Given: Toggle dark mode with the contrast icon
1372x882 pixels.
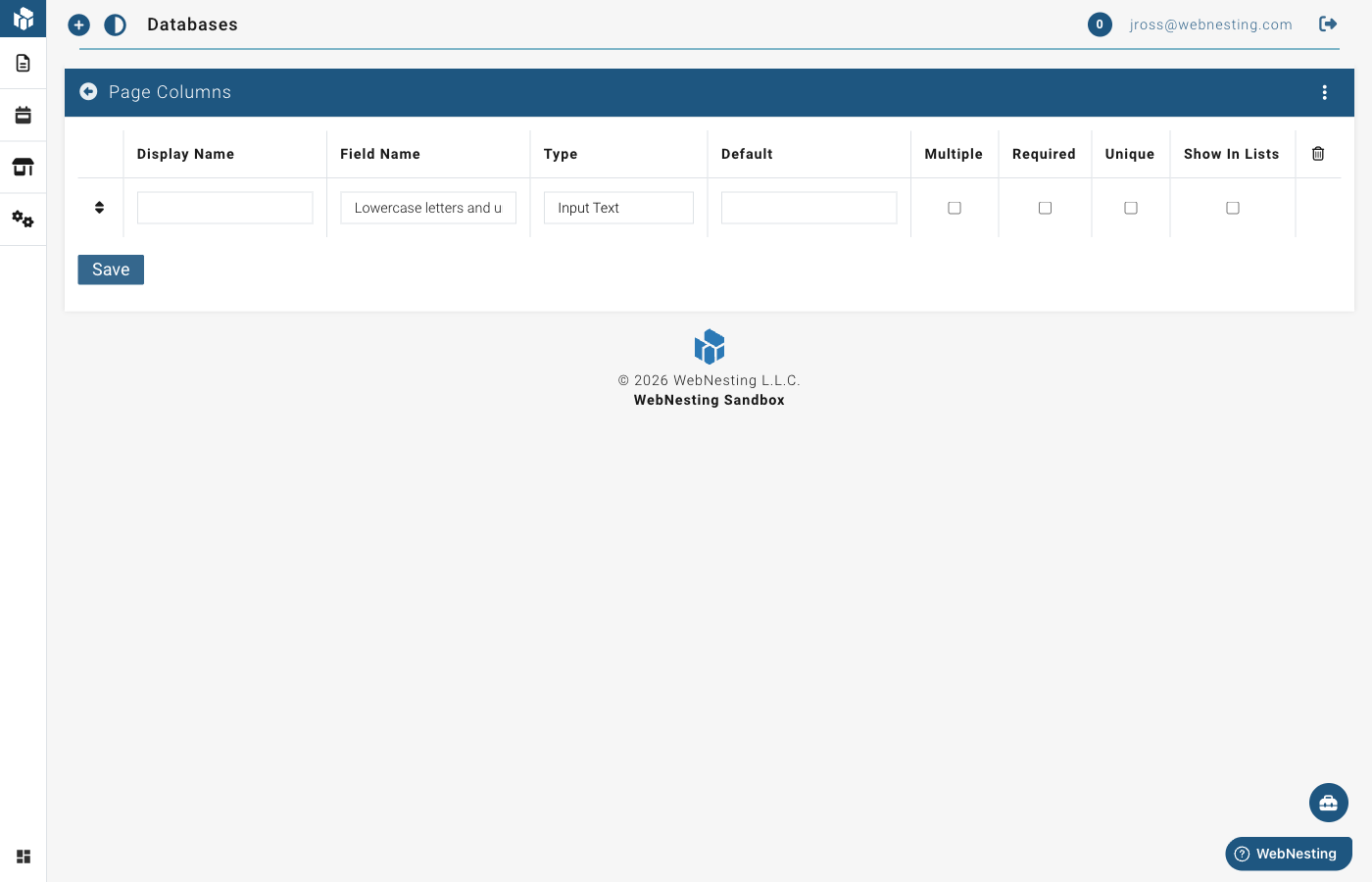Looking at the screenshot, I should click(115, 24).
